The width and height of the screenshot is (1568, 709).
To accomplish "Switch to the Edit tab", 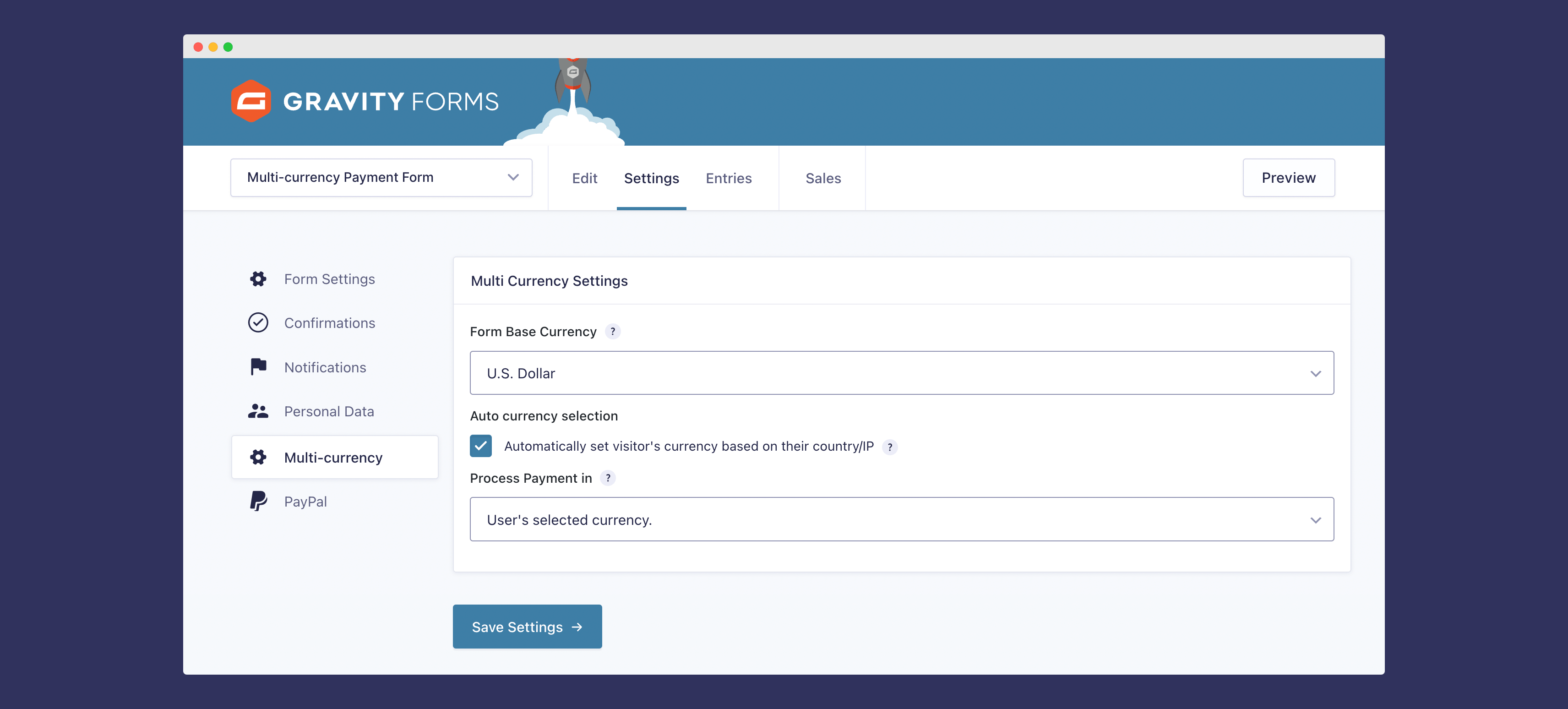I will point(584,178).
